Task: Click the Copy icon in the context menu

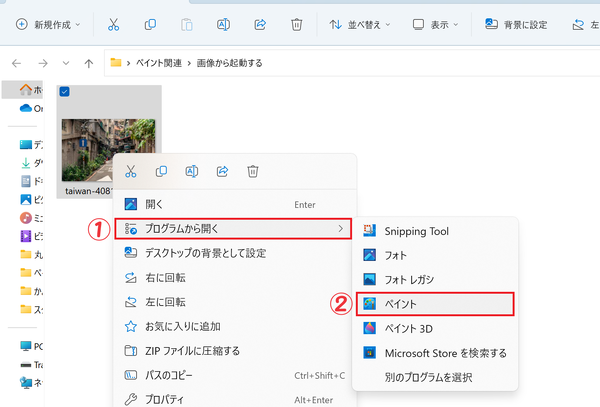Action: pyautogui.click(x=161, y=171)
